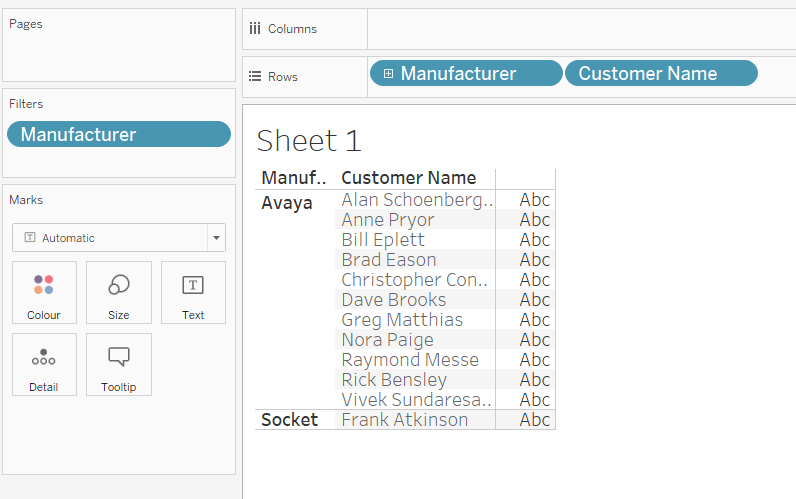This screenshot has height=499, width=796.
Task: Click the Manuf.. column header
Action: coord(294,178)
